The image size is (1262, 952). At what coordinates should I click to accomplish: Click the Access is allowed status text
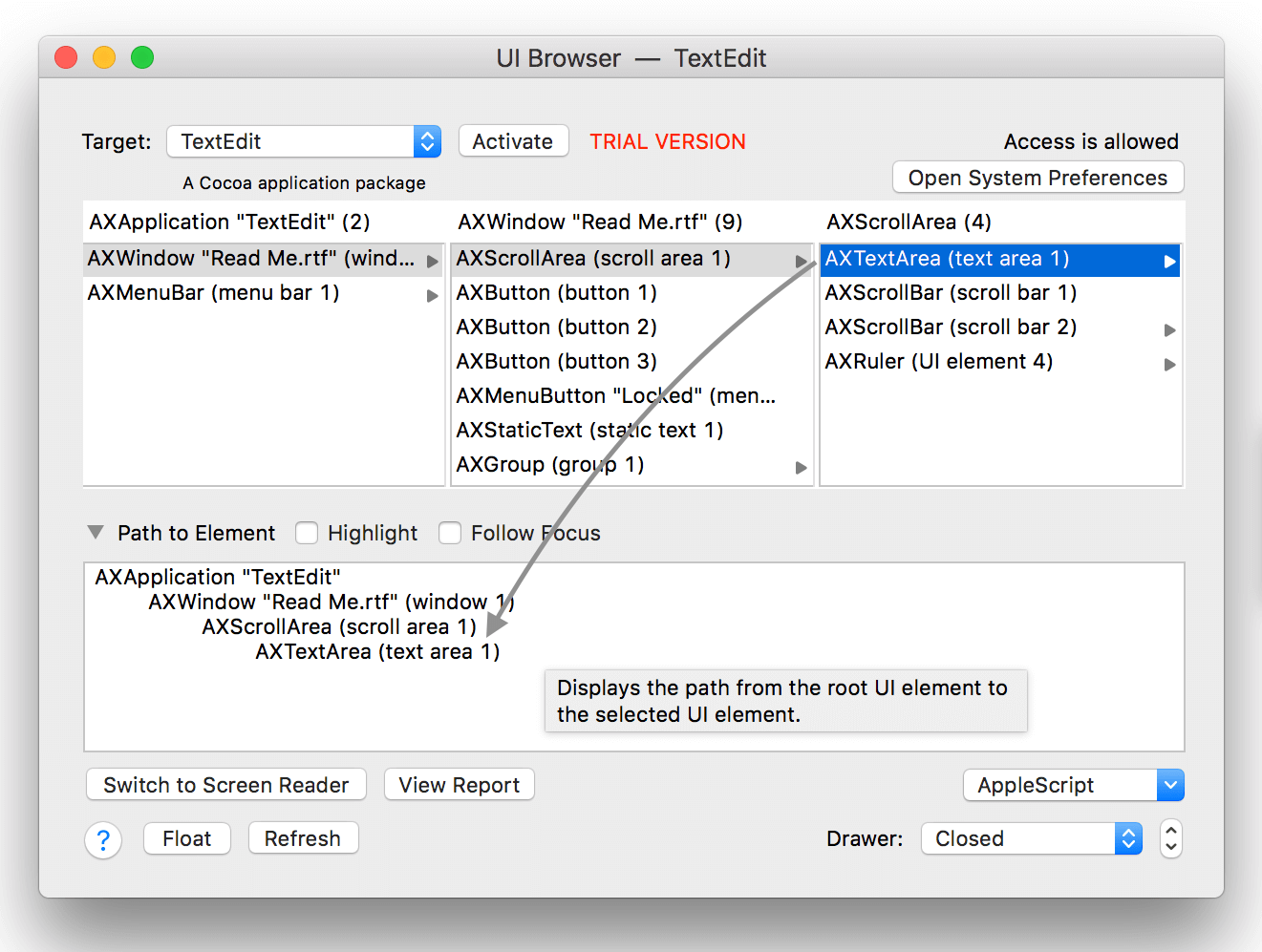(1091, 141)
